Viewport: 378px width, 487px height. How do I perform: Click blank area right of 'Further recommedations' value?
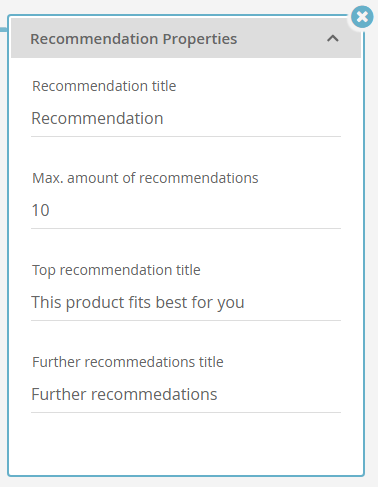click(x=279, y=395)
